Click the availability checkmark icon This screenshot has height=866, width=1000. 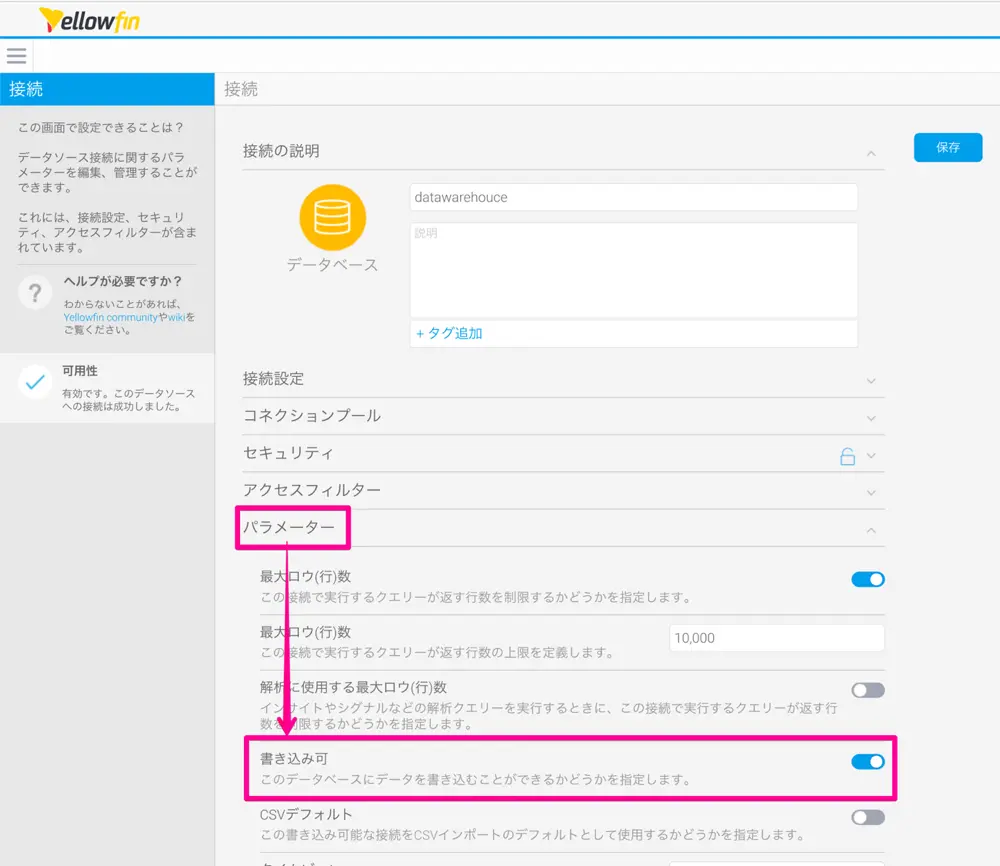(35, 381)
